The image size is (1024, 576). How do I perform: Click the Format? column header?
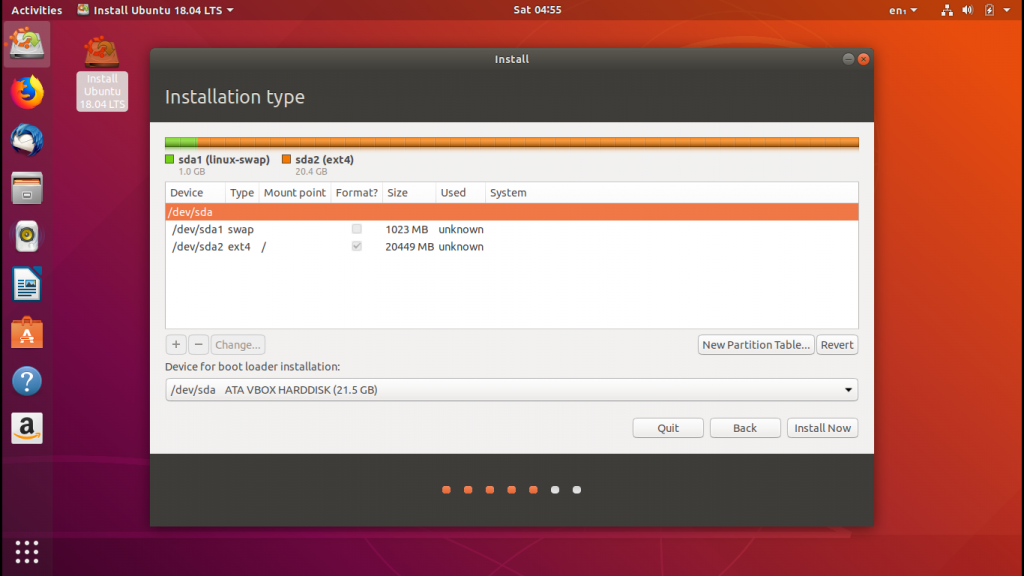tap(357, 193)
